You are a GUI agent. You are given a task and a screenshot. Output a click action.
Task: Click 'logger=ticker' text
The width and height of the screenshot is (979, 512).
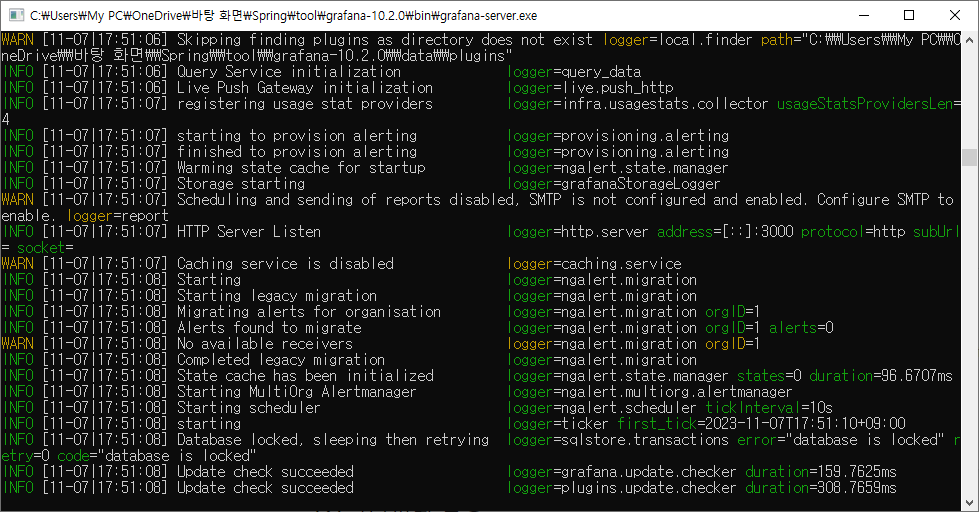[x=558, y=424]
